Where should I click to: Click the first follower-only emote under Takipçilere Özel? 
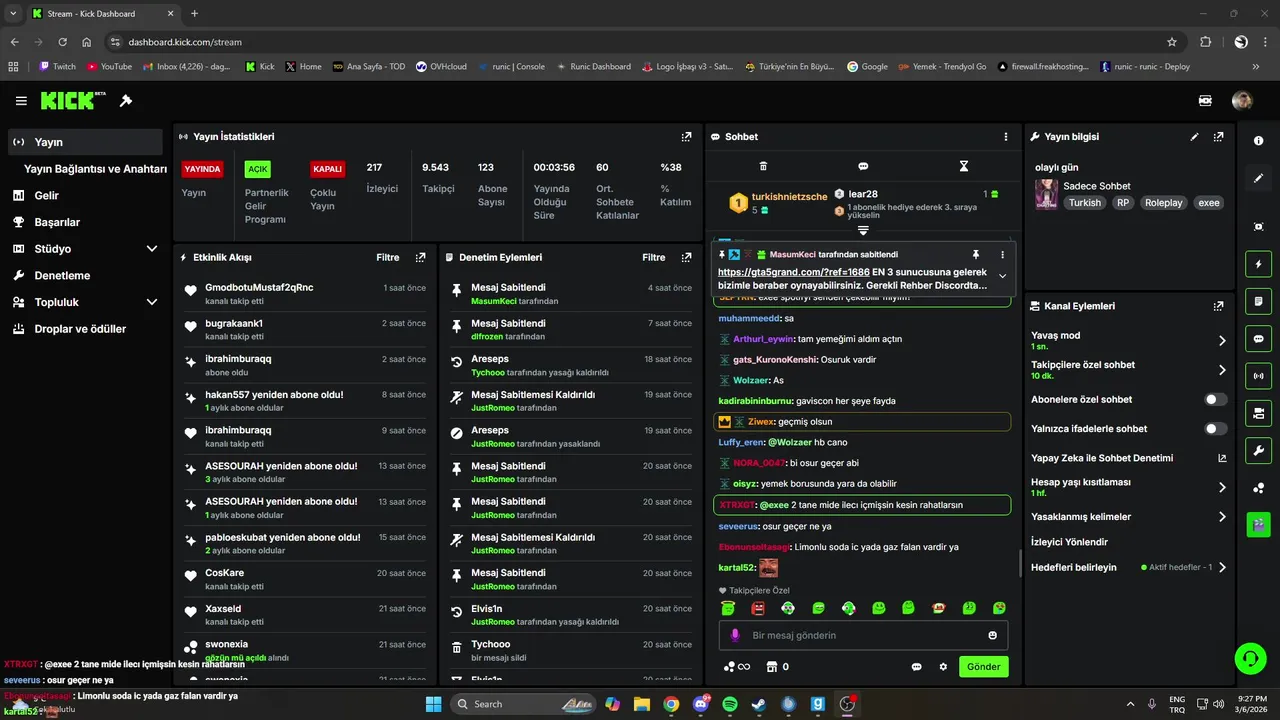click(x=728, y=608)
